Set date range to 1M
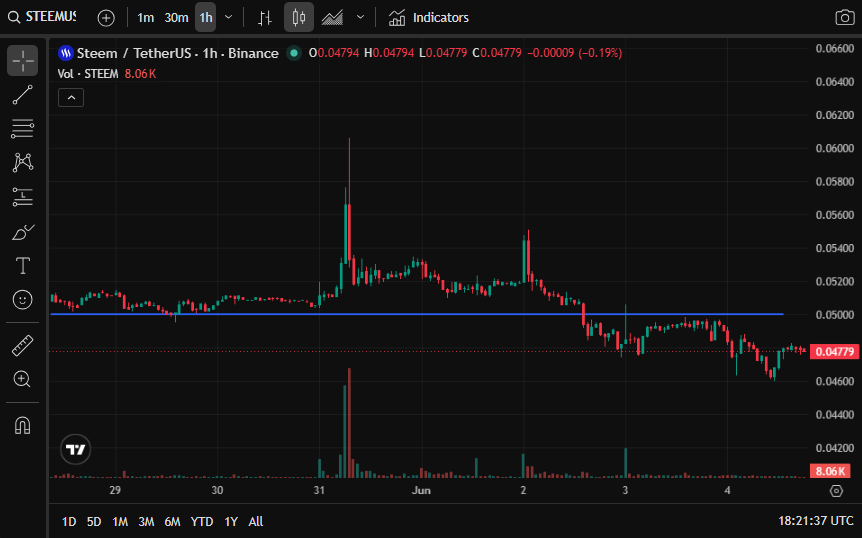The height and width of the screenshot is (538, 862). [x=120, y=522]
